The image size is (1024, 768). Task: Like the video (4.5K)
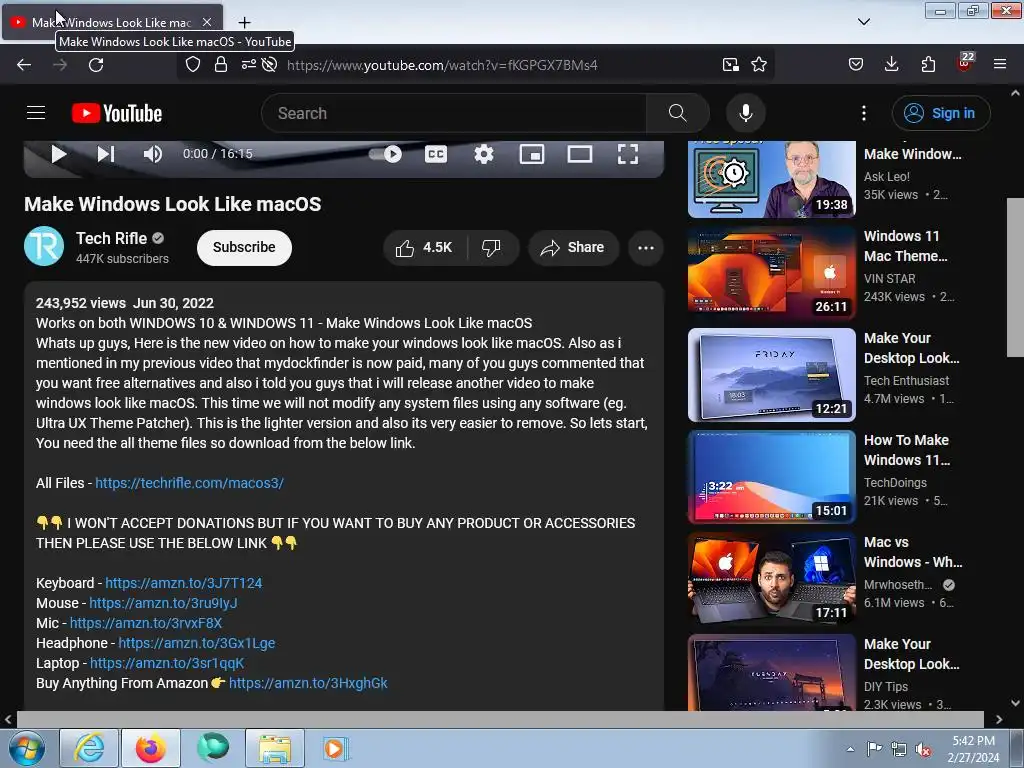click(424, 248)
